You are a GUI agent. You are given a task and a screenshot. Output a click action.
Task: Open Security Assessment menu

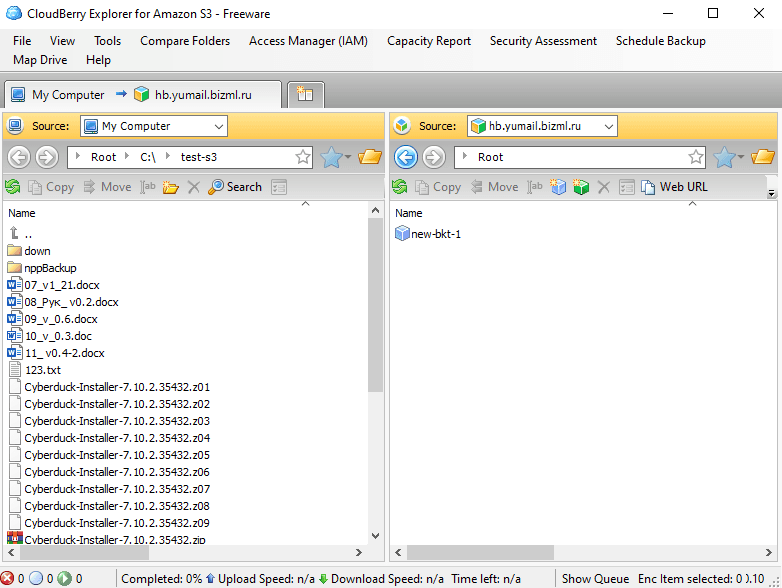coord(543,41)
